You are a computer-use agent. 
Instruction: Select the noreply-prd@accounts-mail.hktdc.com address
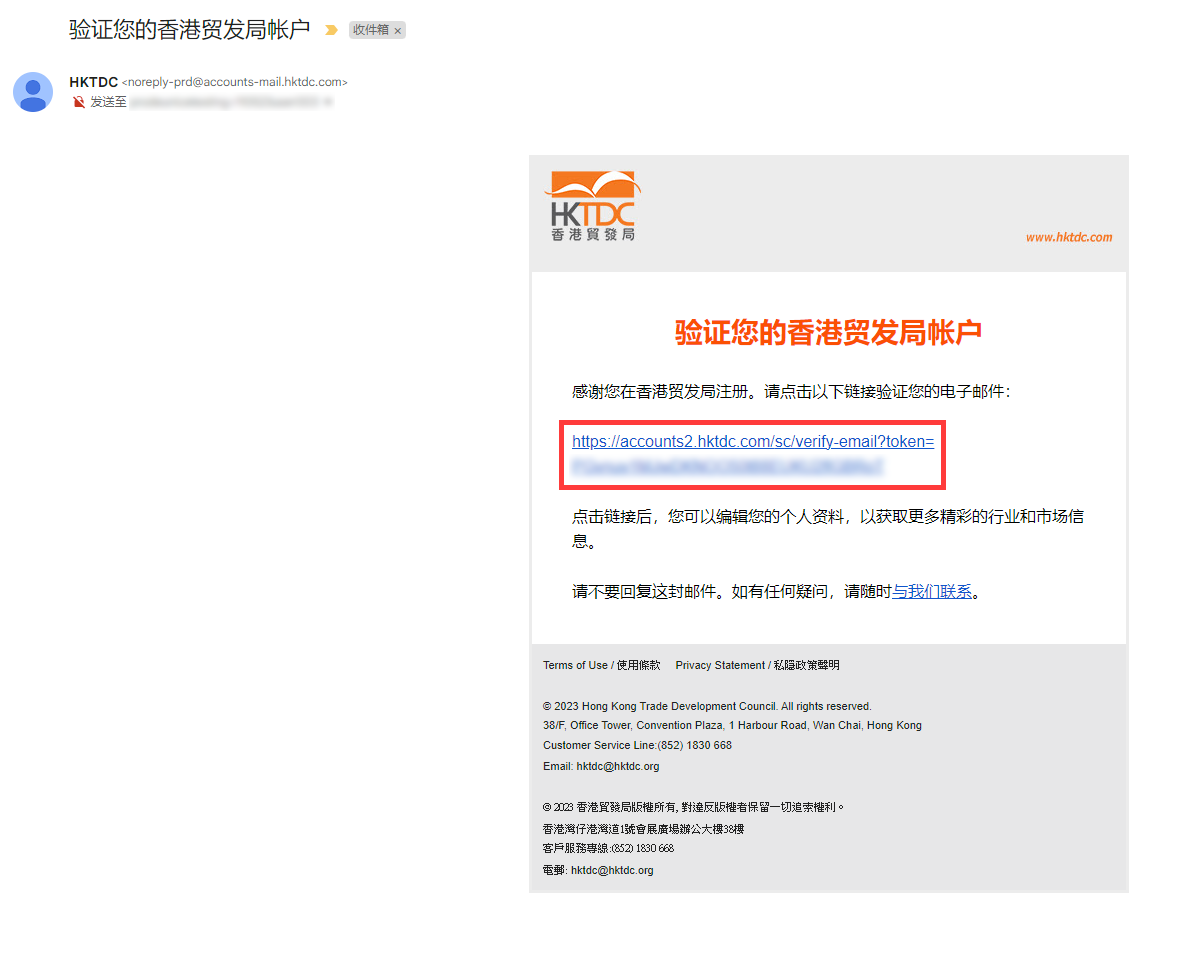[235, 82]
